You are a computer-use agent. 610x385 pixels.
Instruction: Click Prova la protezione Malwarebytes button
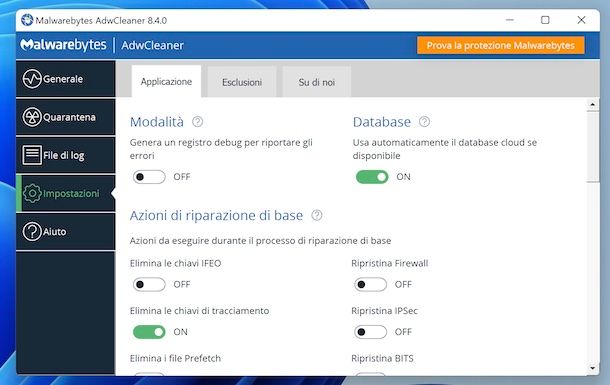[501, 46]
